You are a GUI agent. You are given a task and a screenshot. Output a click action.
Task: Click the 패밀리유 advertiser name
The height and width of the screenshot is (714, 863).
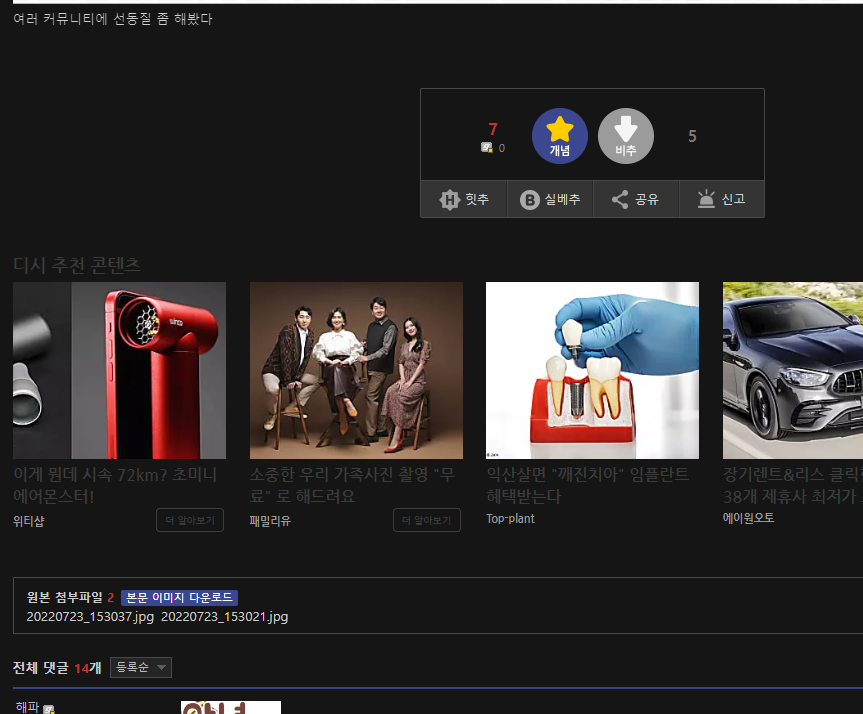point(270,521)
